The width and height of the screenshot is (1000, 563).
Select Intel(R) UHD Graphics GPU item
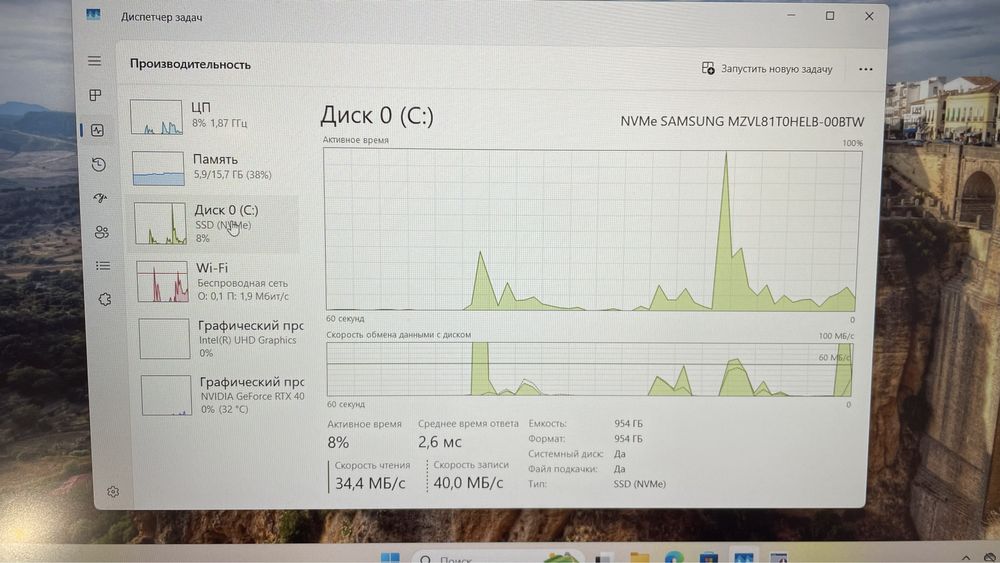pos(220,339)
